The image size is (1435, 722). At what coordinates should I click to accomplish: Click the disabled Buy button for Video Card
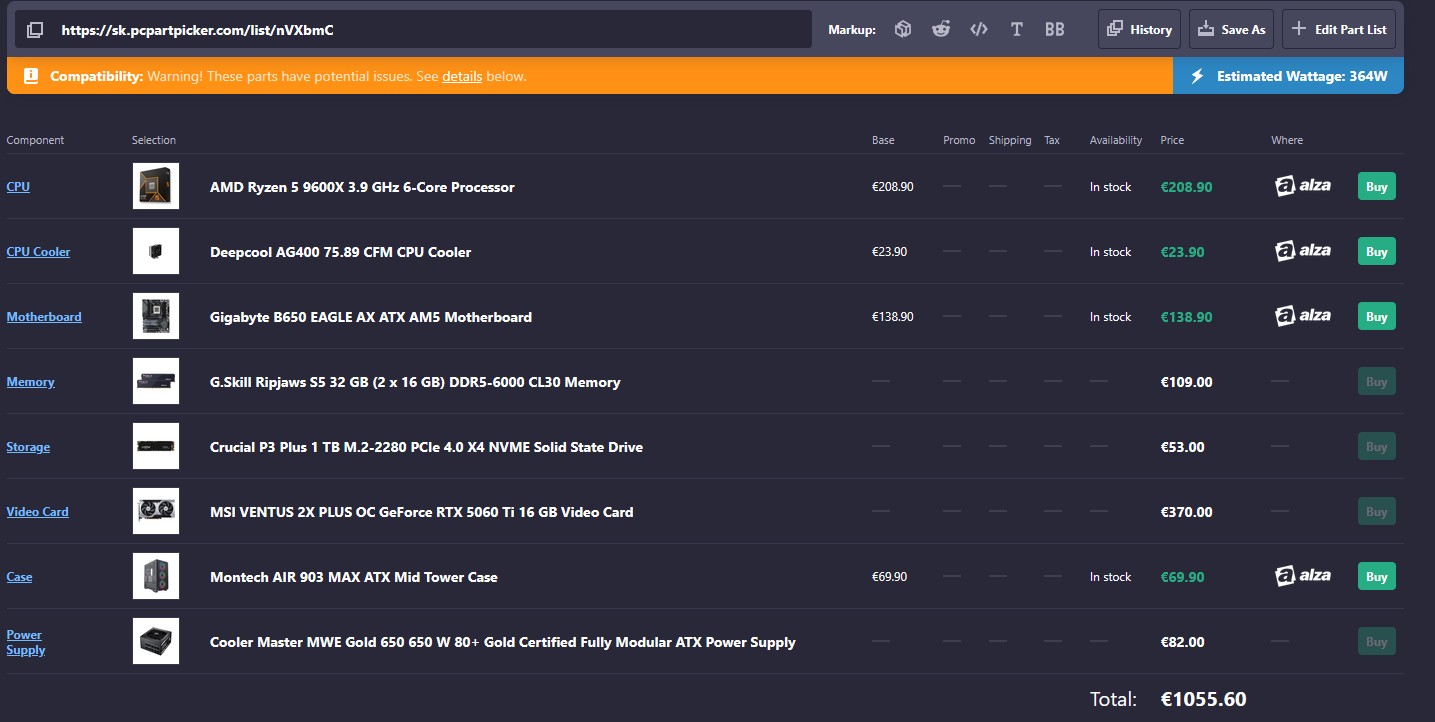click(1377, 511)
